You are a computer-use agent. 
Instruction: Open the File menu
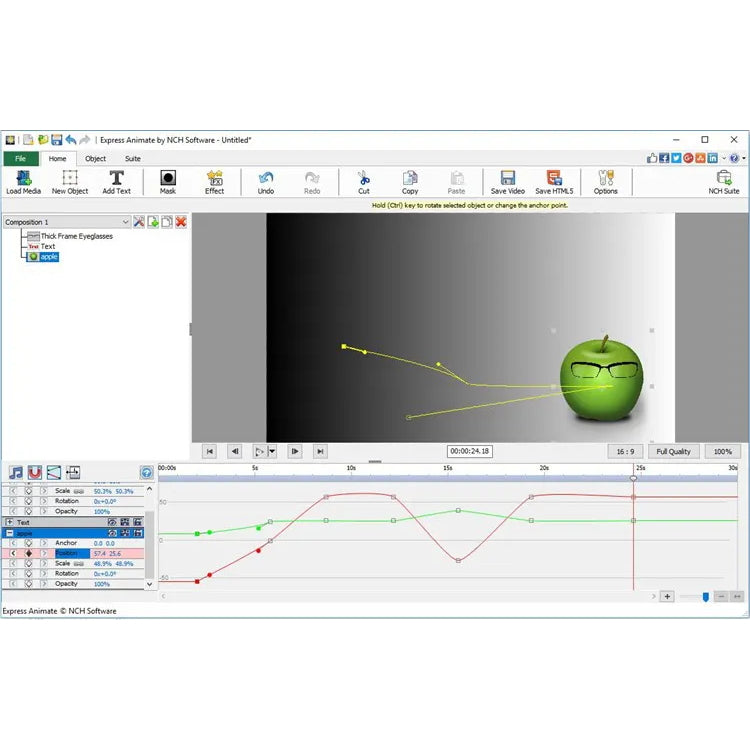point(20,158)
